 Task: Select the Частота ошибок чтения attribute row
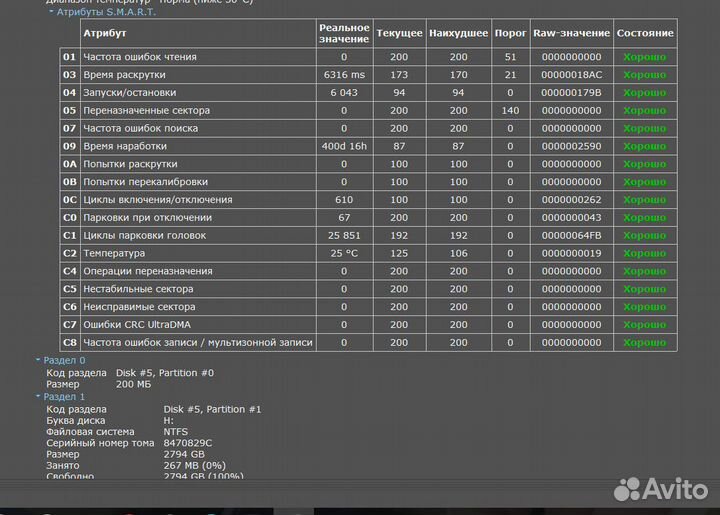pos(368,57)
